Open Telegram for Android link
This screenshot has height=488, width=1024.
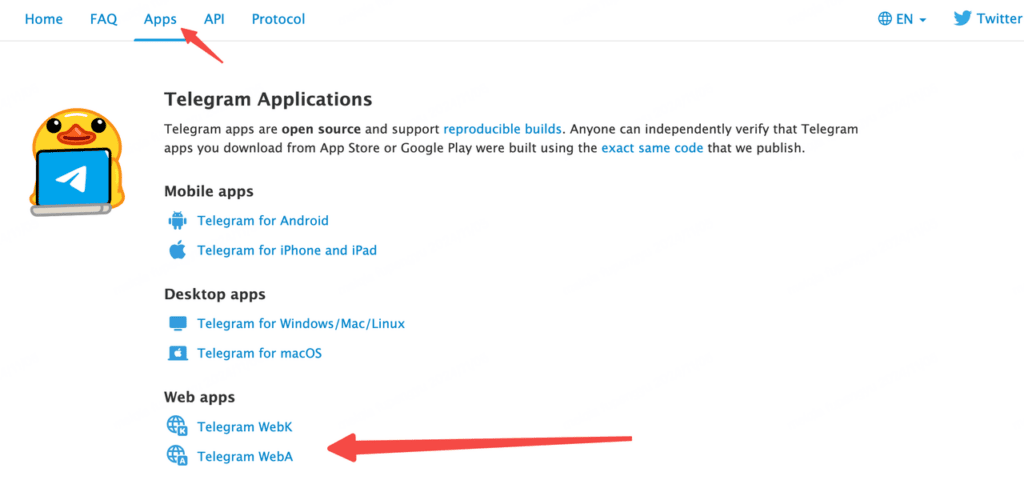point(263,221)
